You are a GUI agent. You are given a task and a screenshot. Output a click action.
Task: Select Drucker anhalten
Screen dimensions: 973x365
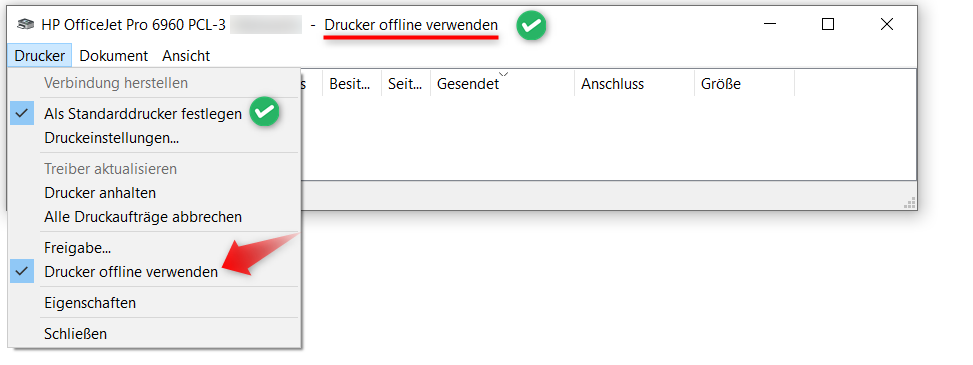154,193
